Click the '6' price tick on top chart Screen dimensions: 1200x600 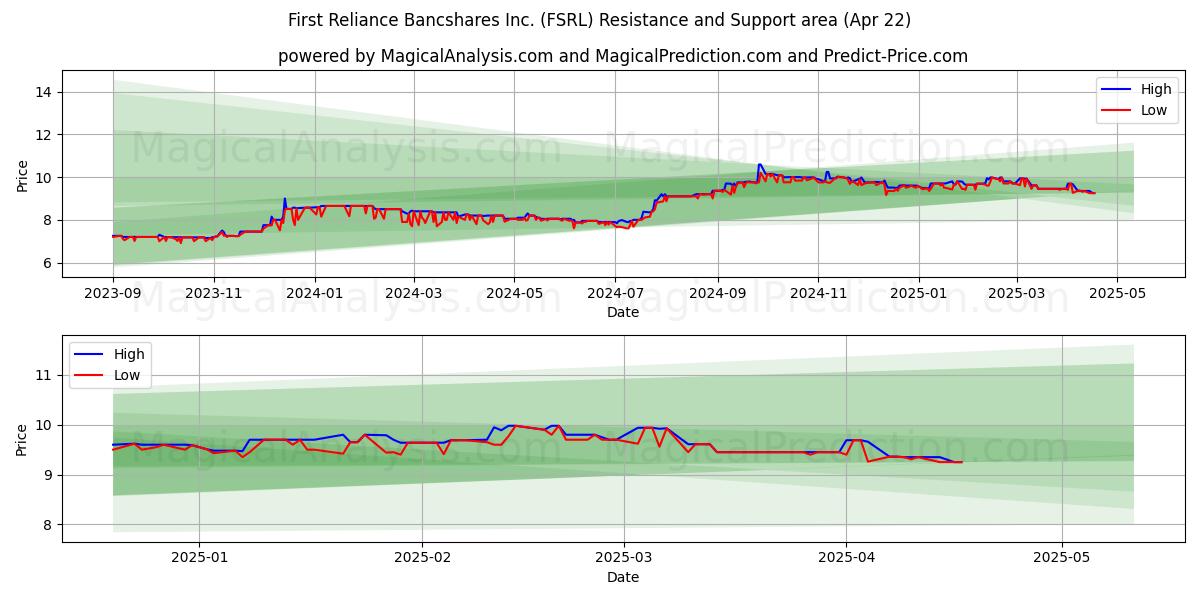(50, 263)
